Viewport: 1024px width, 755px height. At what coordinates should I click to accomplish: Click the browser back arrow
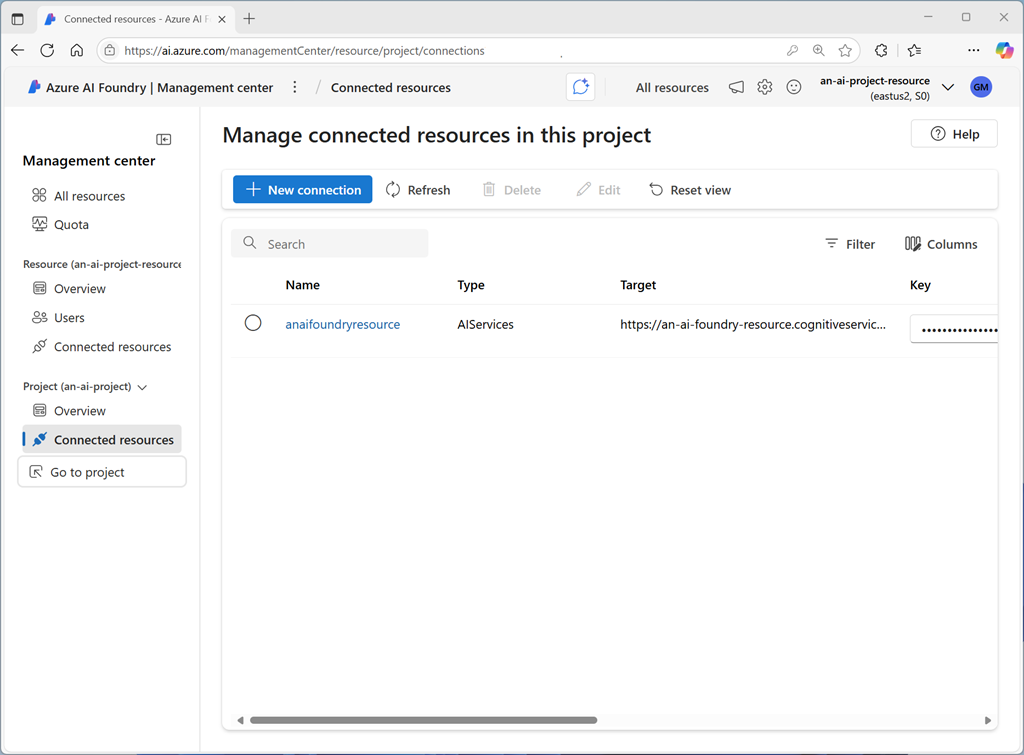tap(18, 50)
